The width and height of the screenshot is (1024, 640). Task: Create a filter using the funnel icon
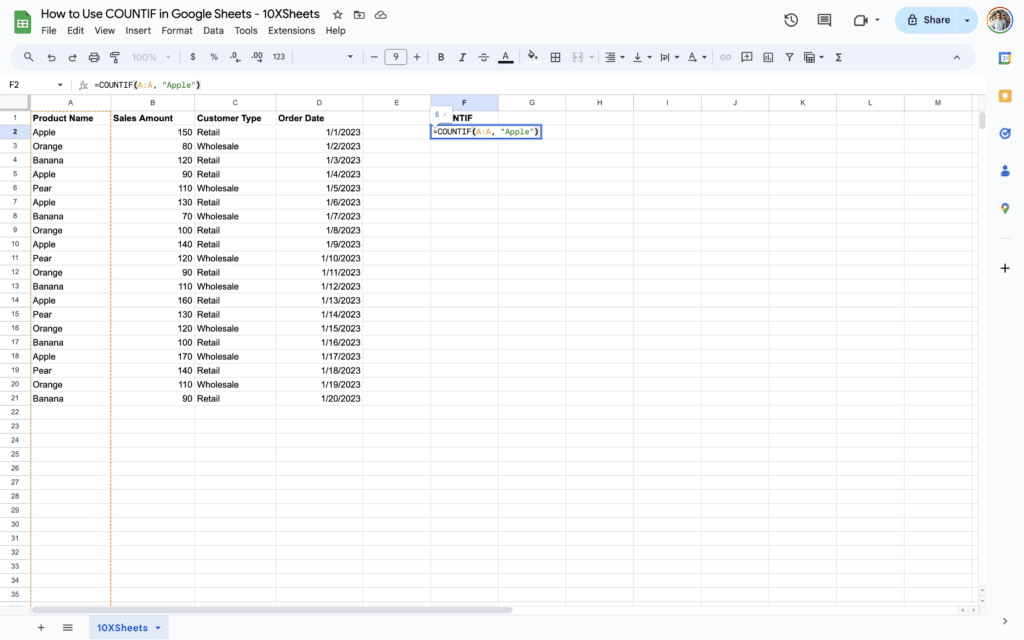(789, 57)
